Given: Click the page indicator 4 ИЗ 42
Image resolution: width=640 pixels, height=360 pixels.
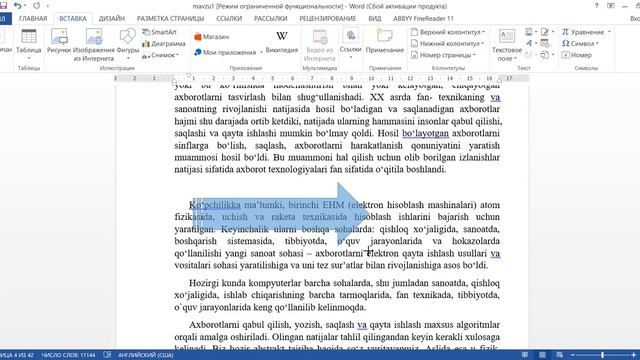Looking at the screenshot, I should 17,355.
